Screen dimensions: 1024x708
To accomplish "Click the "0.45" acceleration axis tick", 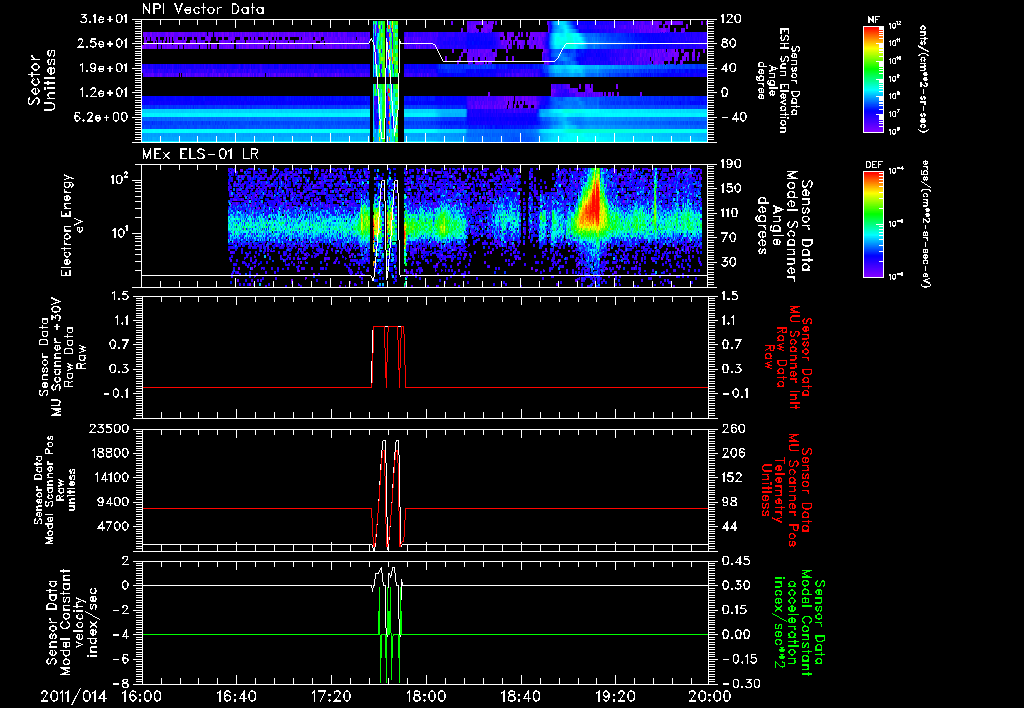I will pyautogui.click(x=735, y=561).
